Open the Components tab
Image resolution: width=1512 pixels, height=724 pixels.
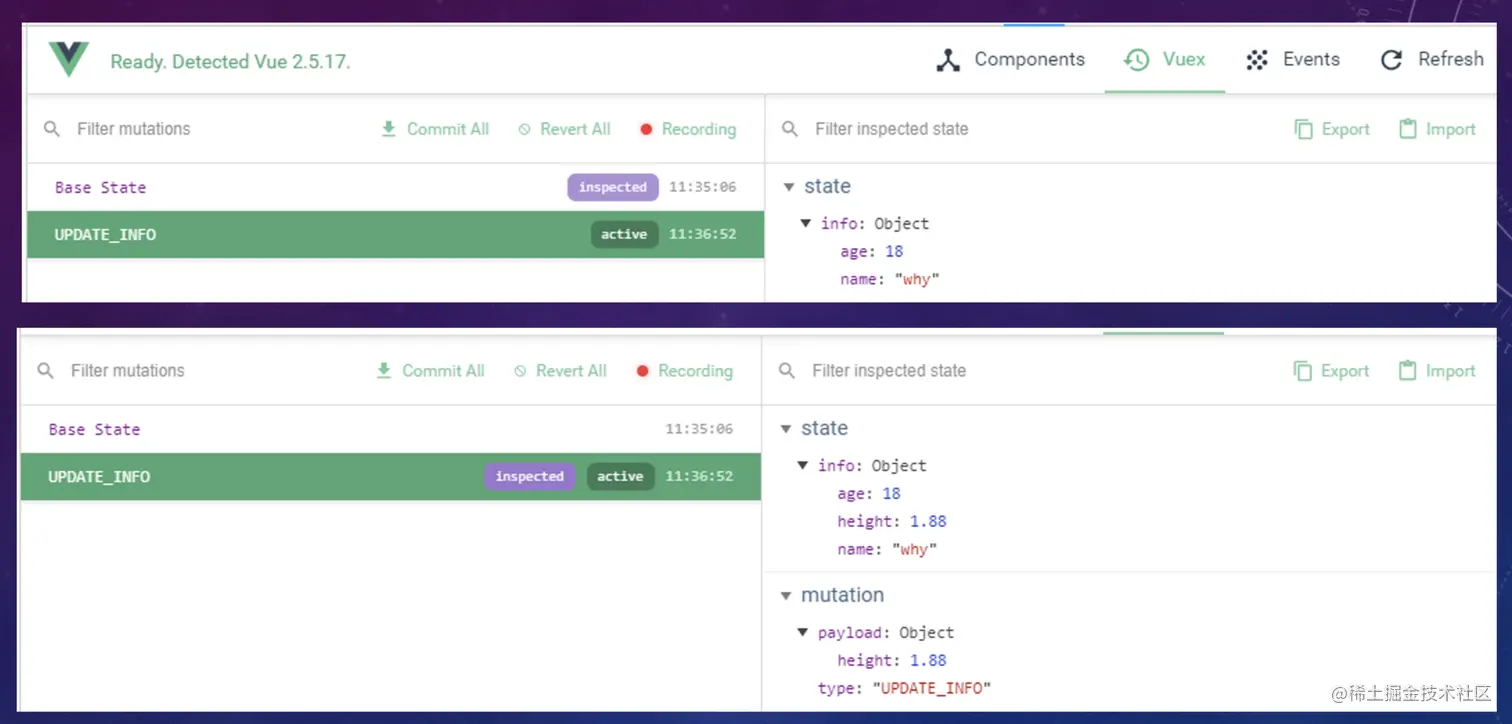[1011, 60]
